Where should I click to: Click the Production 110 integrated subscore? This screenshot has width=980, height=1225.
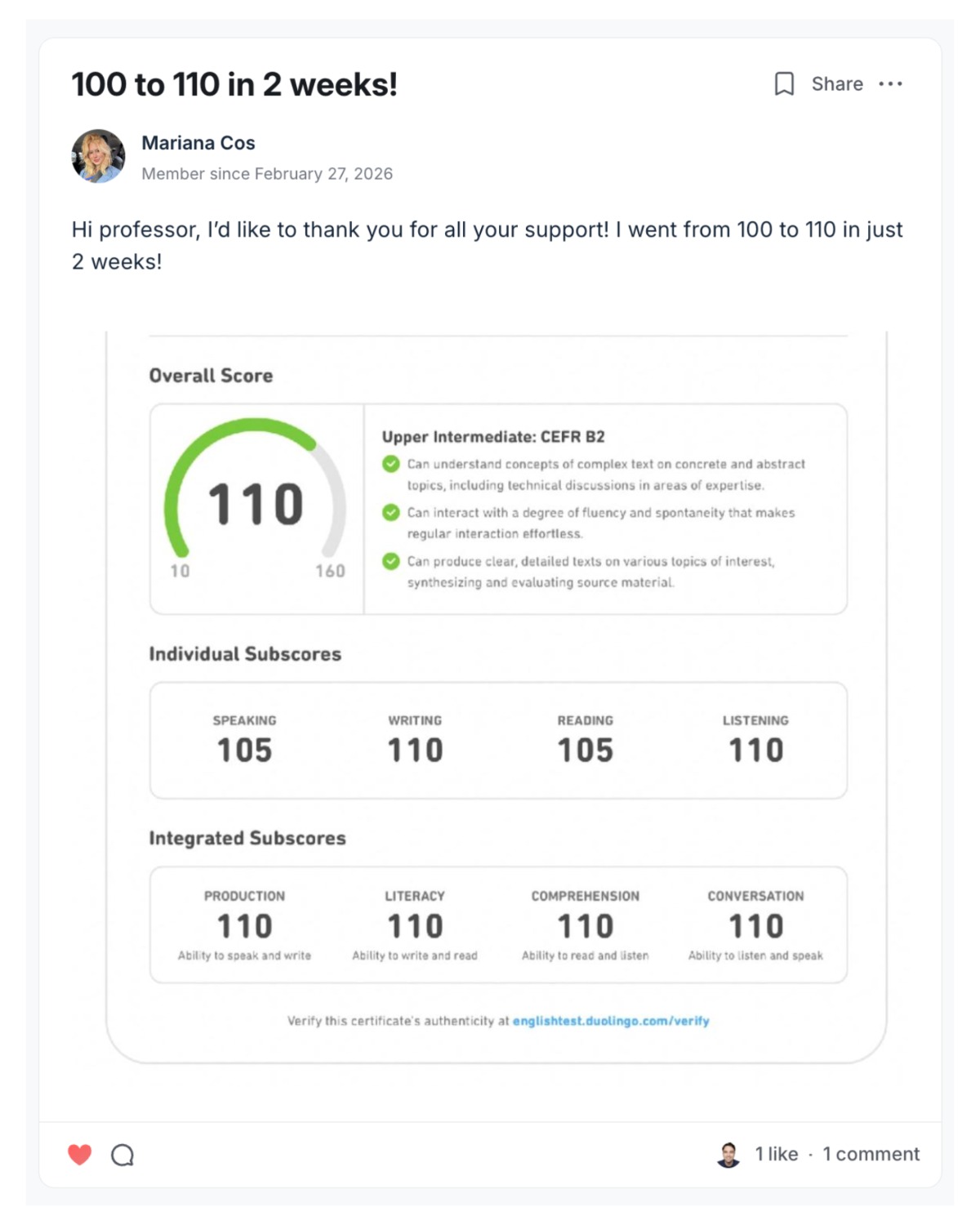click(x=244, y=924)
